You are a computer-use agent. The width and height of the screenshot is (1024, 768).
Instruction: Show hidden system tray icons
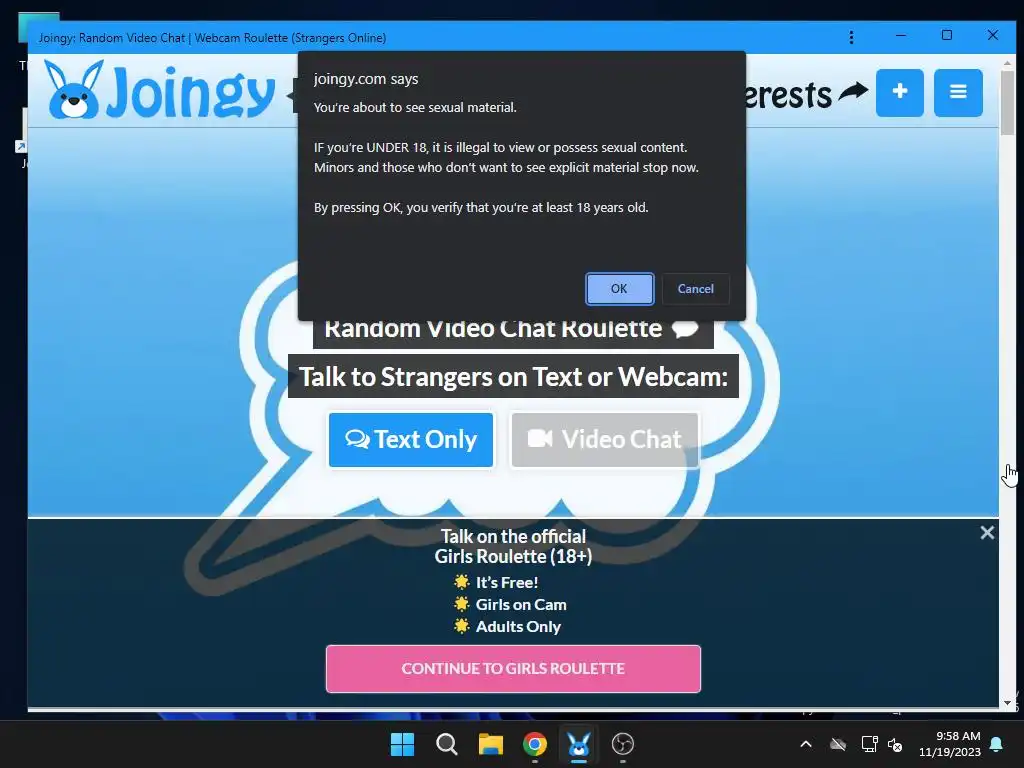(x=806, y=744)
